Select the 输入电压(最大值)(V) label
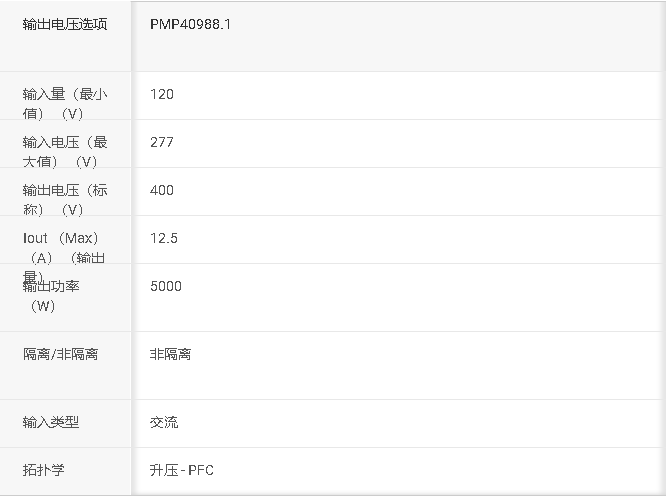 tap(65, 151)
